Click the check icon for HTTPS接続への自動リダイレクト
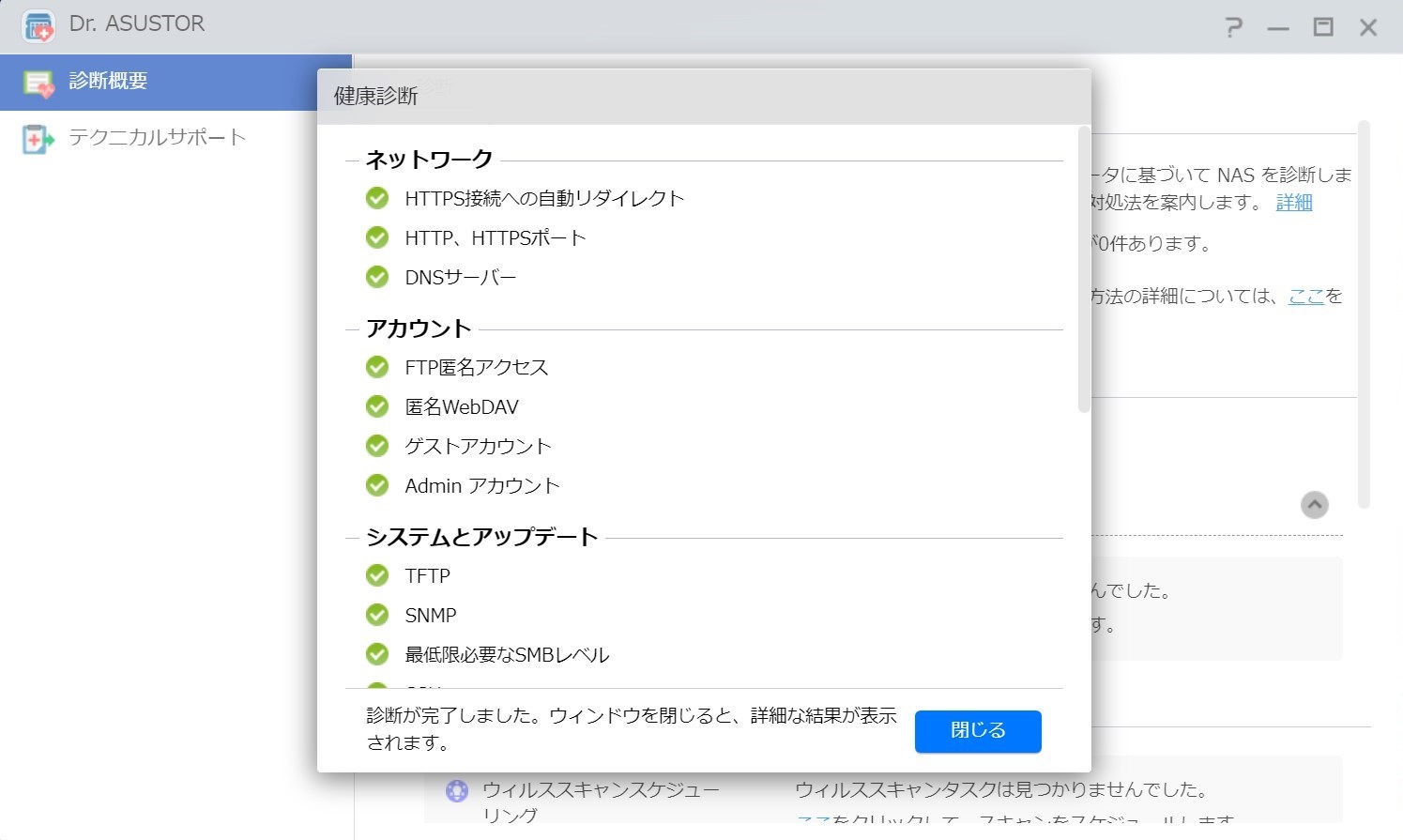Image resolution: width=1403 pixels, height=840 pixels. (x=377, y=198)
